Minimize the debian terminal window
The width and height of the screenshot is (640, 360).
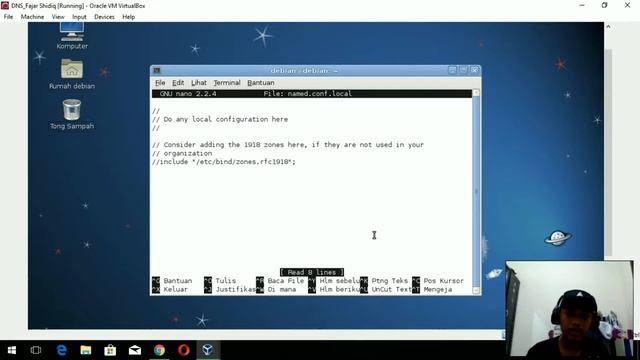click(x=452, y=70)
